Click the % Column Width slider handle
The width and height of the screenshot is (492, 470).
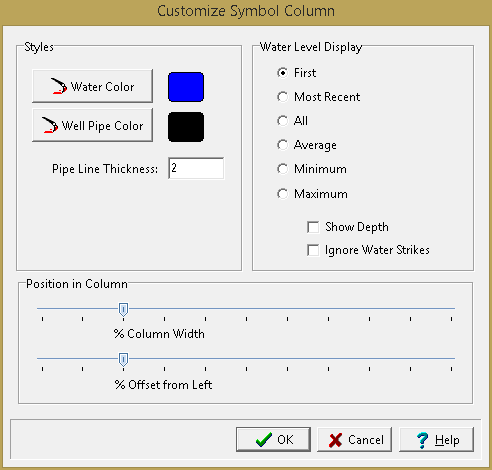point(123,310)
